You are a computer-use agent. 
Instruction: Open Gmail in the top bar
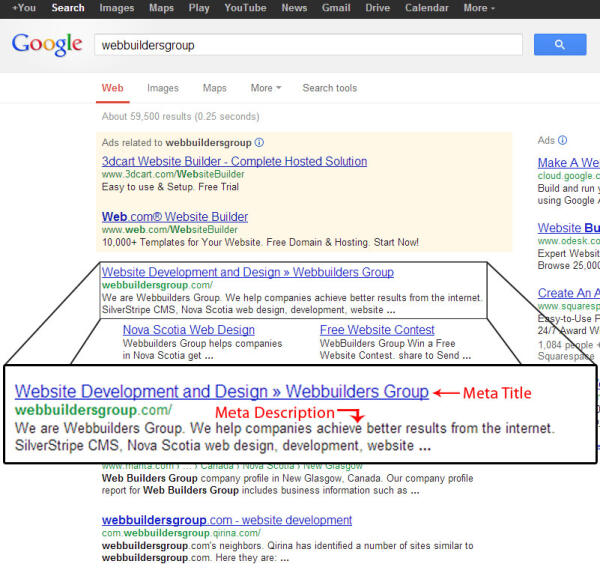[x=336, y=8]
